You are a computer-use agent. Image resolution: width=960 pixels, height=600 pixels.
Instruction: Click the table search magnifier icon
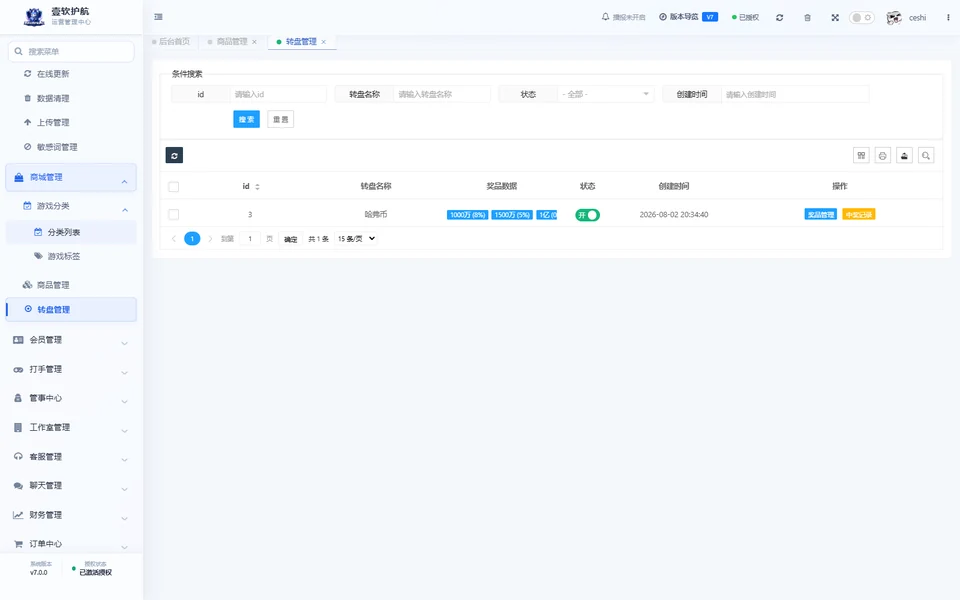926,156
